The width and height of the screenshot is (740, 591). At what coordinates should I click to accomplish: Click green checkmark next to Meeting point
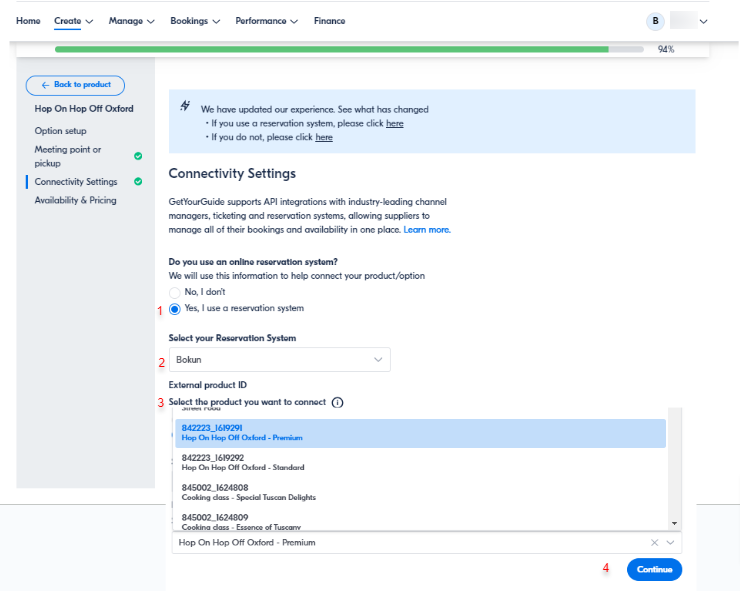click(x=138, y=156)
